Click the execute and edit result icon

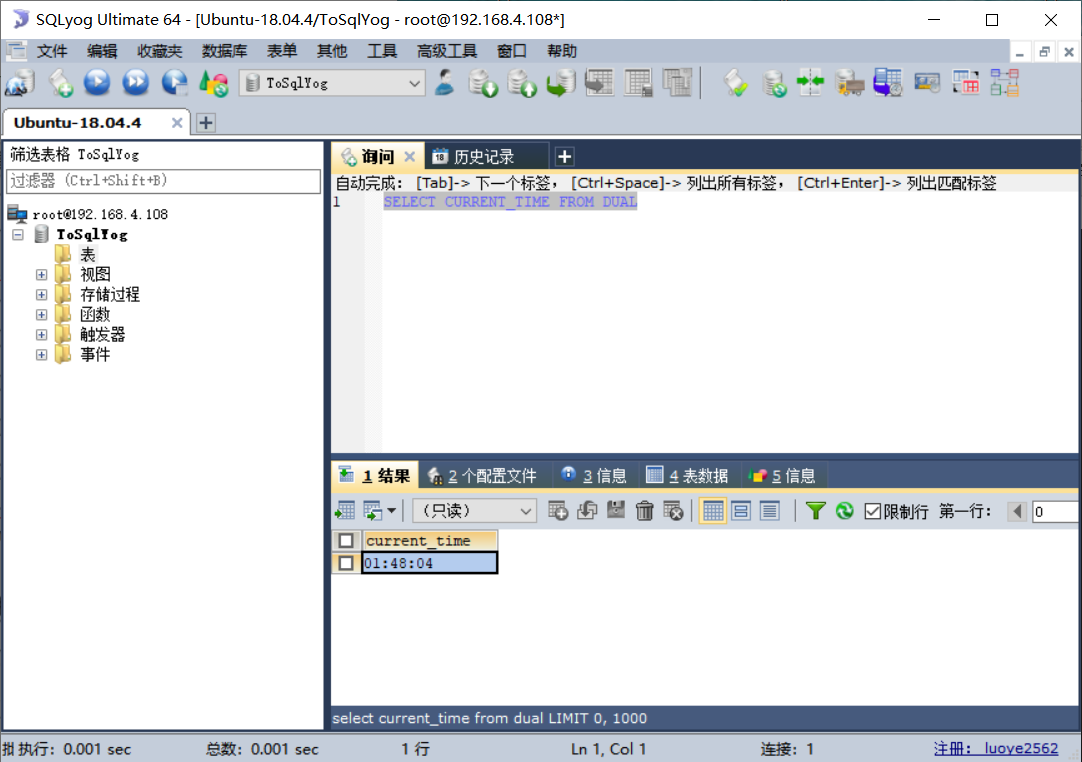point(175,83)
